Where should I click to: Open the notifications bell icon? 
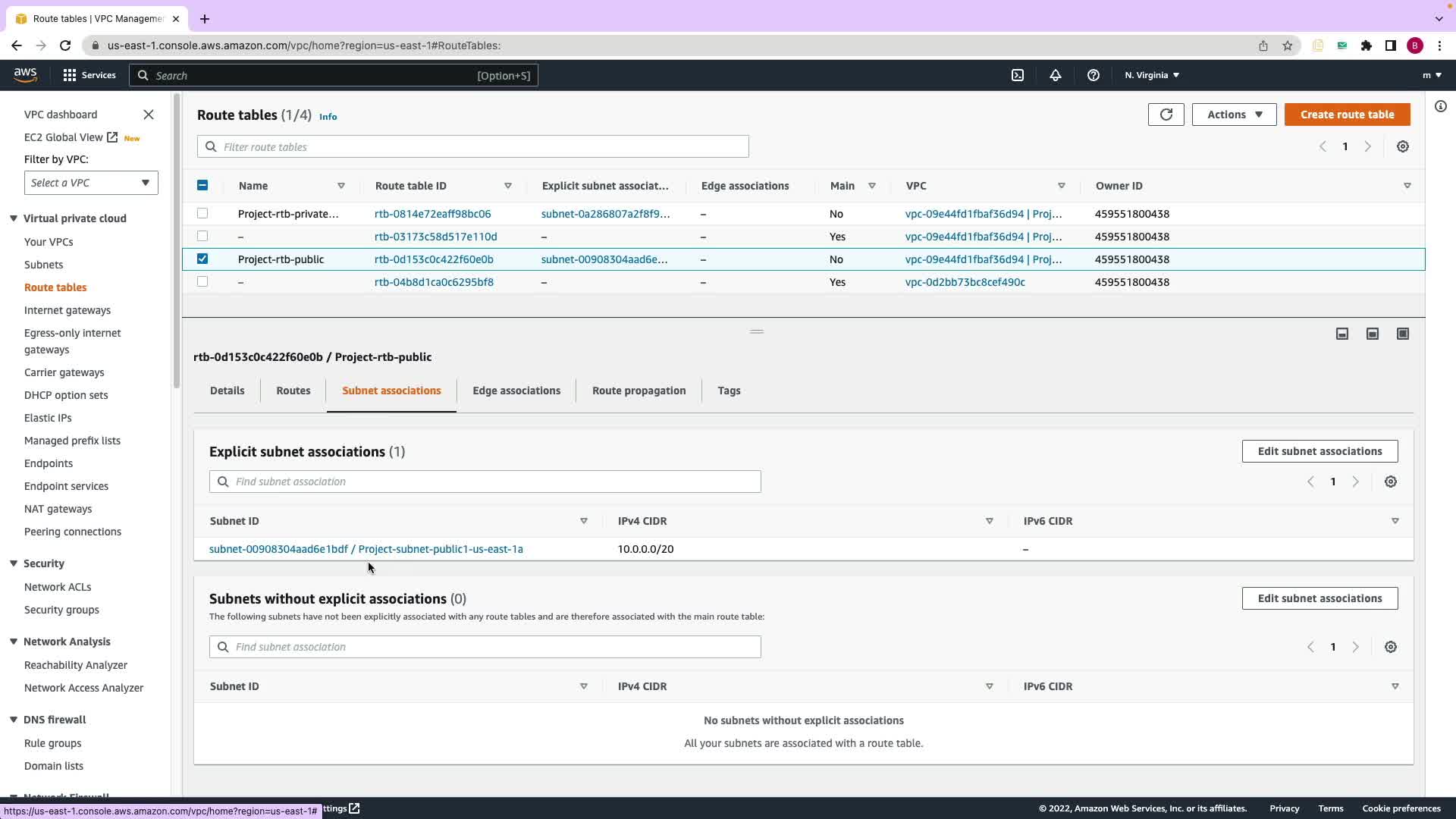pyautogui.click(x=1055, y=75)
